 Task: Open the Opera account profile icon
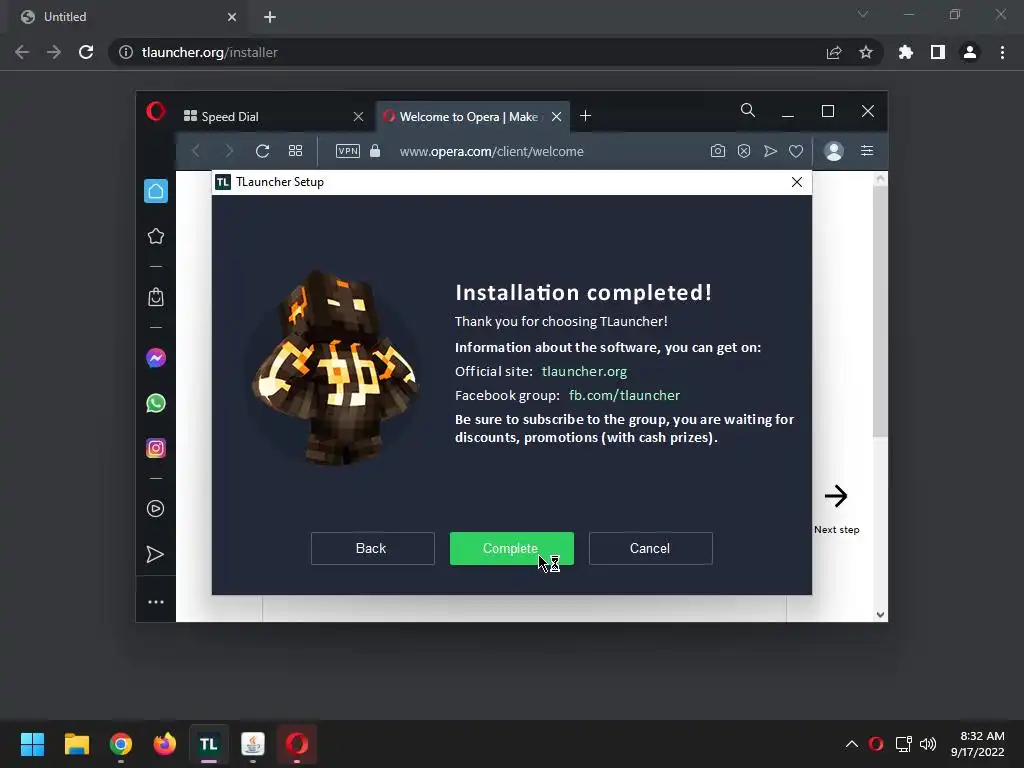[834, 151]
